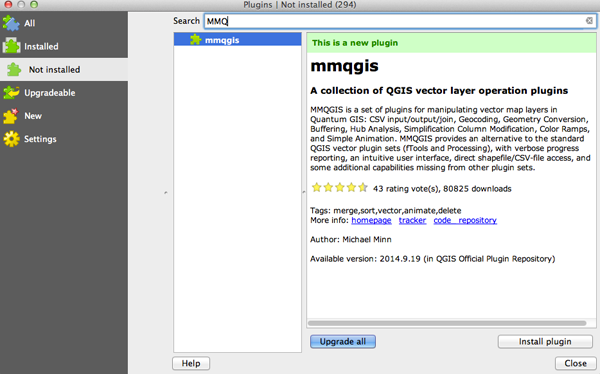Show the New plugins tab

point(33,116)
